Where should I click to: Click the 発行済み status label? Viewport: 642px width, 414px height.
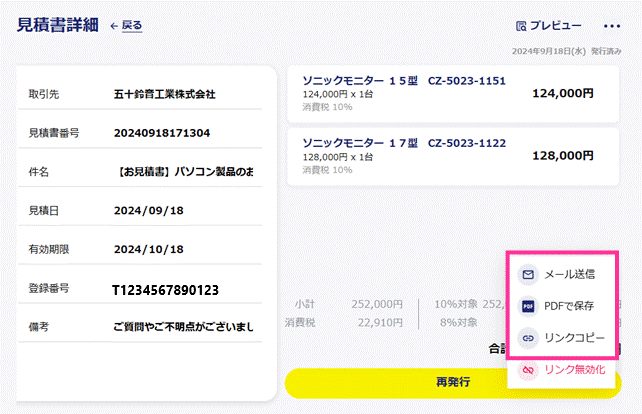[606, 51]
